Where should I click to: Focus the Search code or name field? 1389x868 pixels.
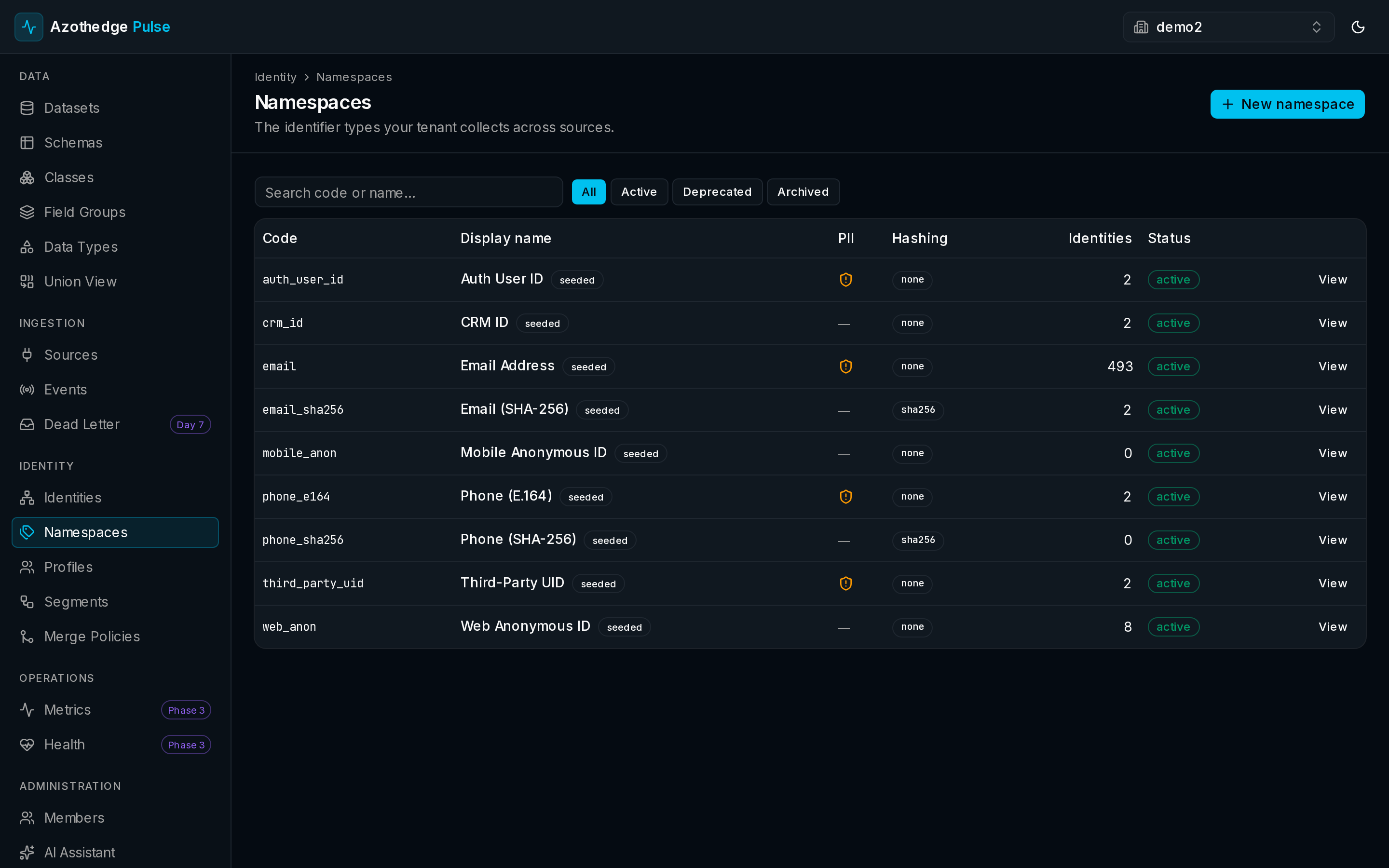(x=409, y=192)
